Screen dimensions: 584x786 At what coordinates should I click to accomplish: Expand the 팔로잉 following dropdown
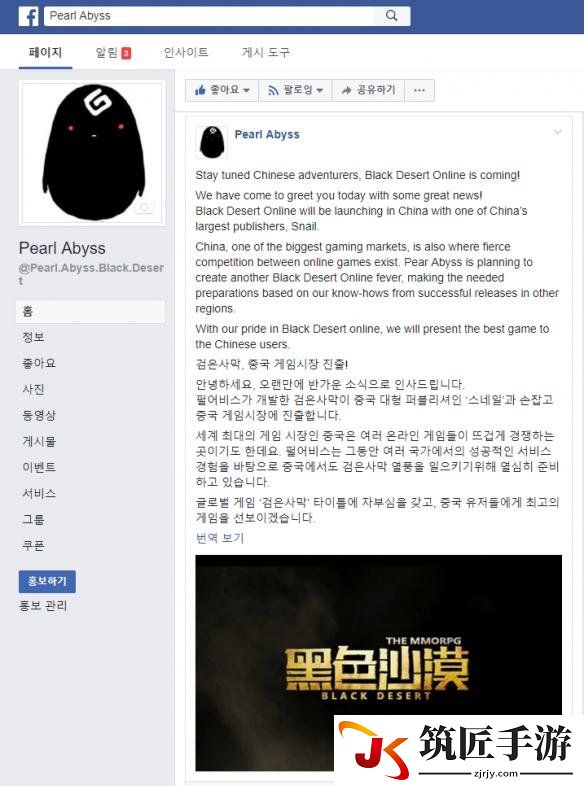(x=295, y=90)
